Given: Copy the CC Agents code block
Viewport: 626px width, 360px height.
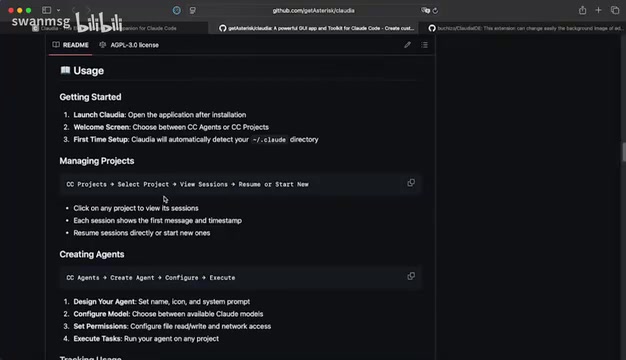Looking at the screenshot, I should point(411,276).
